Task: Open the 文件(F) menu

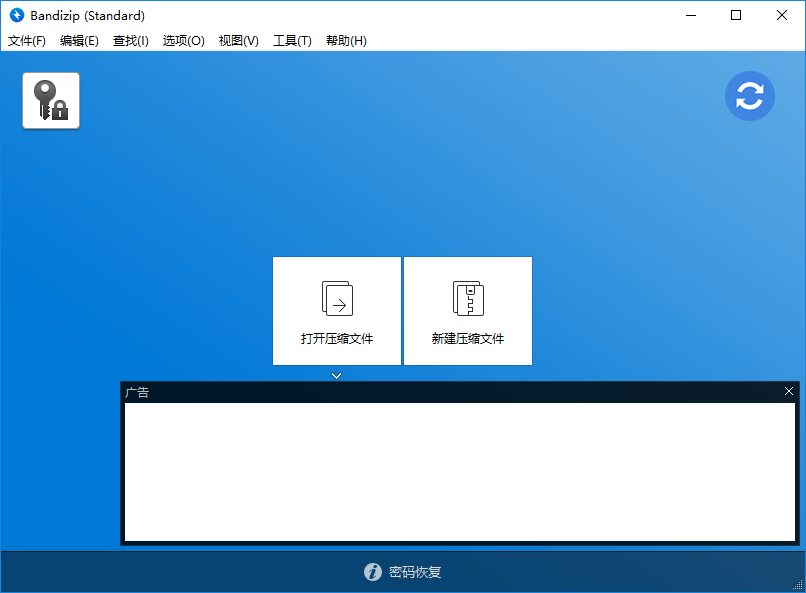Action: point(27,41)
